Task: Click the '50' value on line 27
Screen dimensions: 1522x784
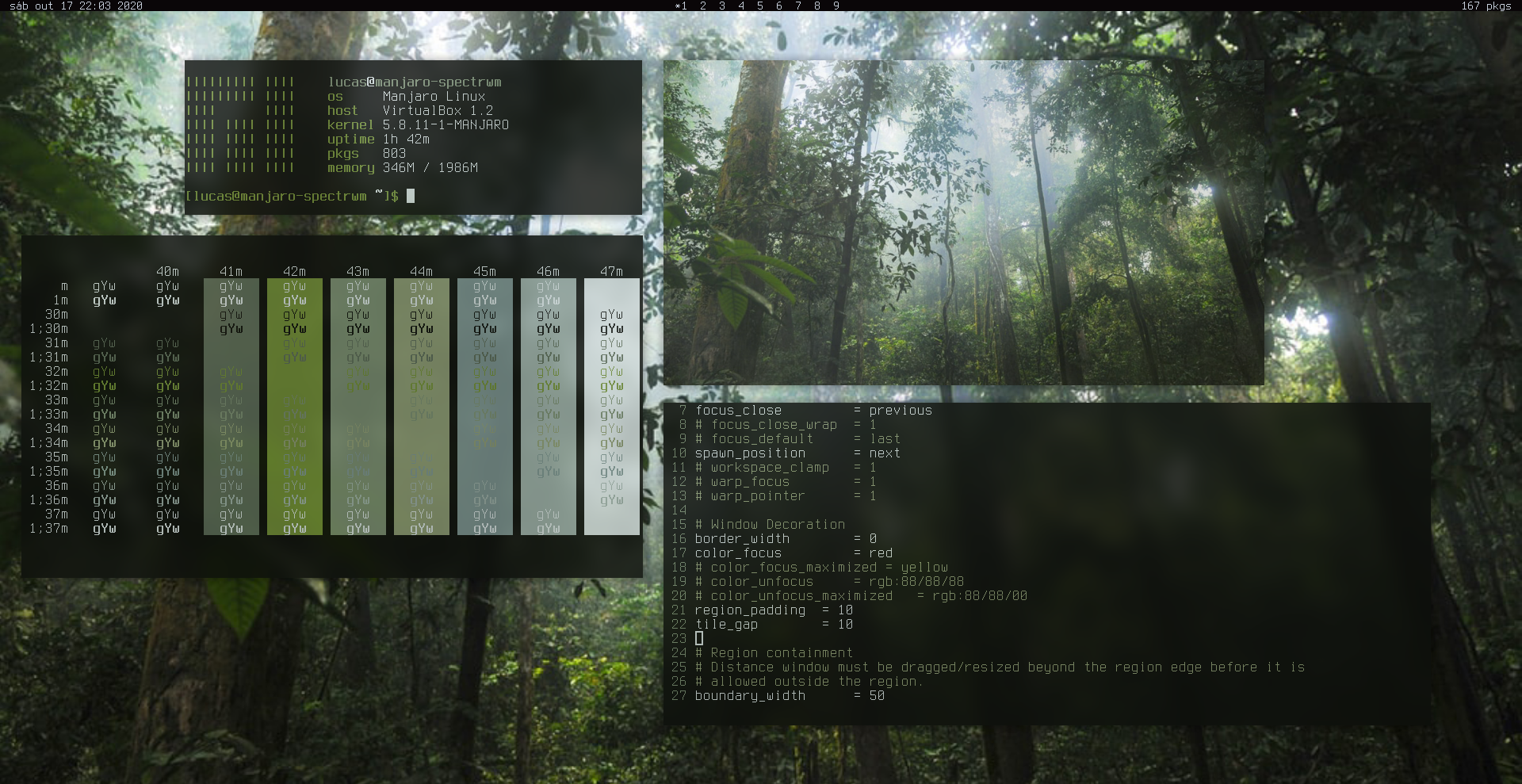Action: pos(877,695)
